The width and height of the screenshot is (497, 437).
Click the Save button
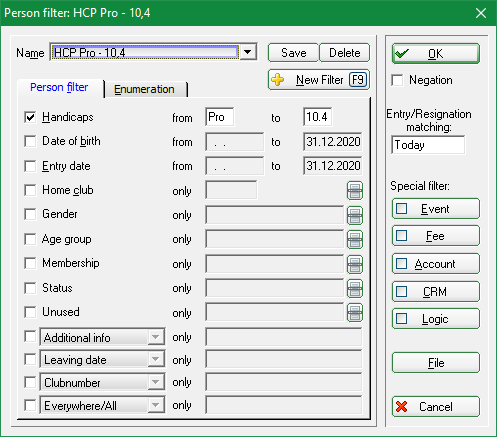[x=293, y=53]
